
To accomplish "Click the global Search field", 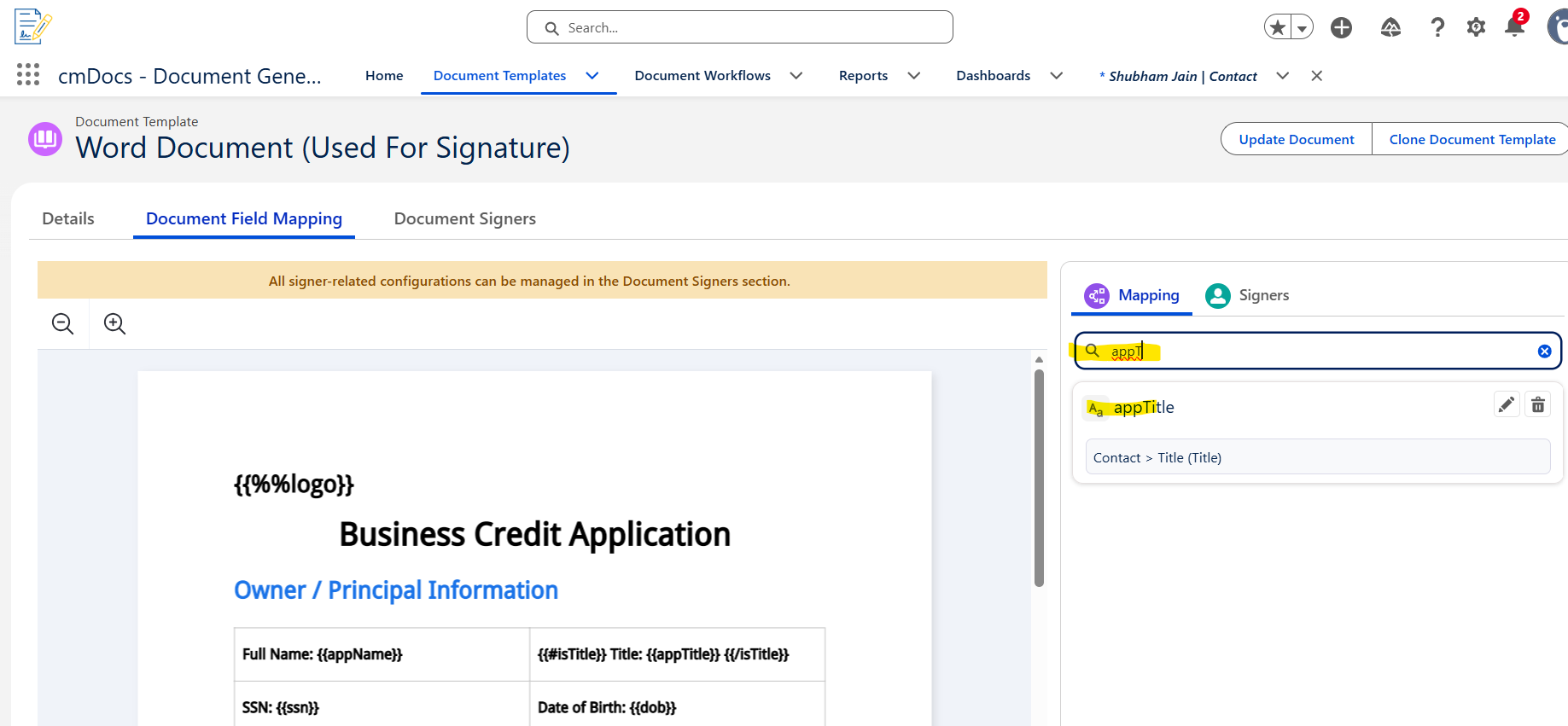I will [x=739, y=27].
